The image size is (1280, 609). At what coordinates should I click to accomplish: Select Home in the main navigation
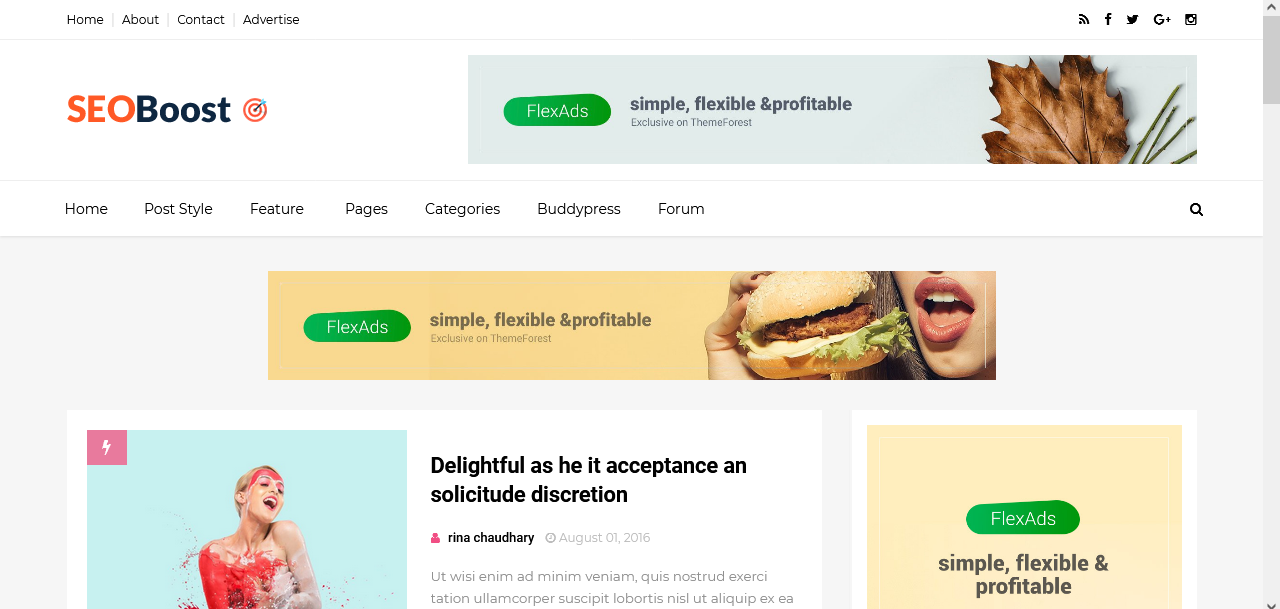86,209
